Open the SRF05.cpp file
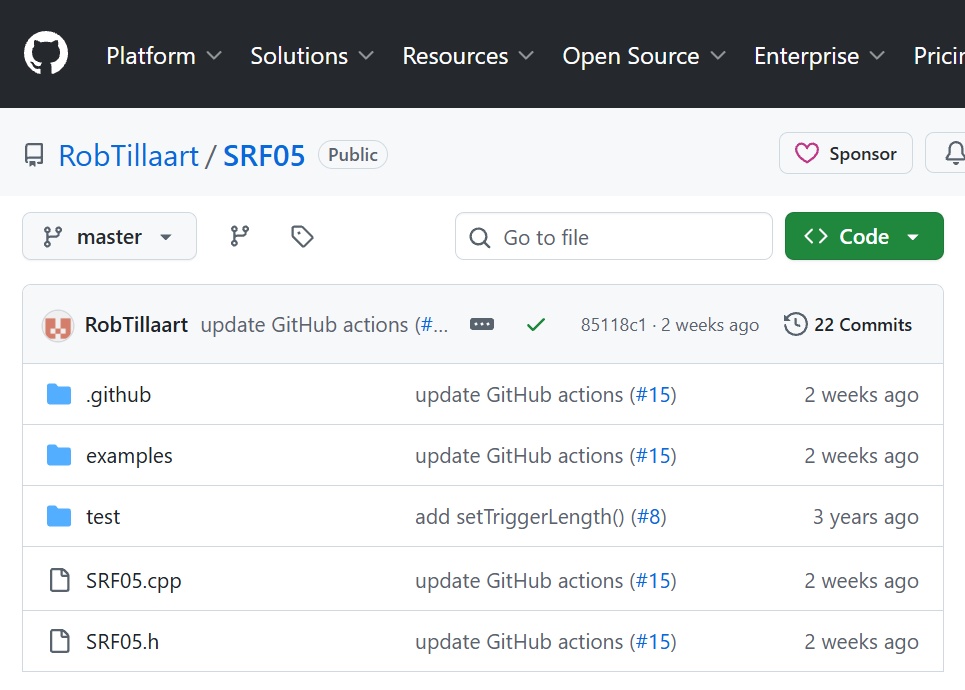Screen dimensions: 965x690 pos(134,581)
